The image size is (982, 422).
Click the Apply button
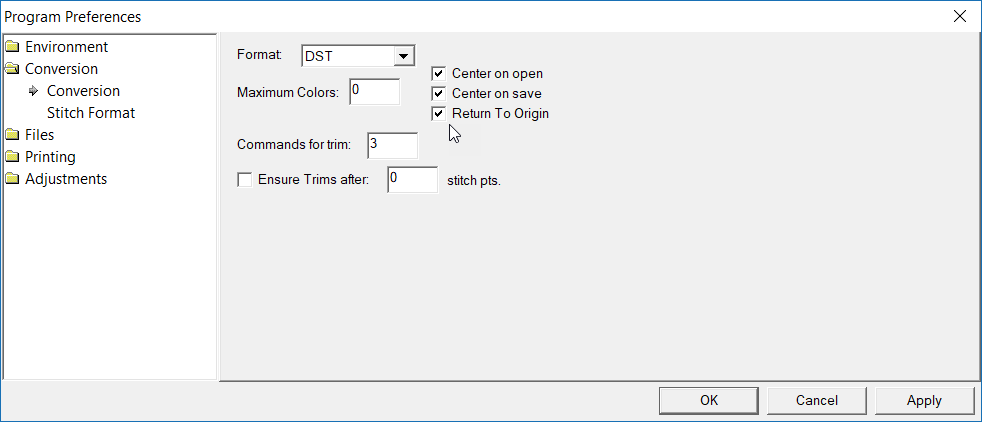coord(923,400)
